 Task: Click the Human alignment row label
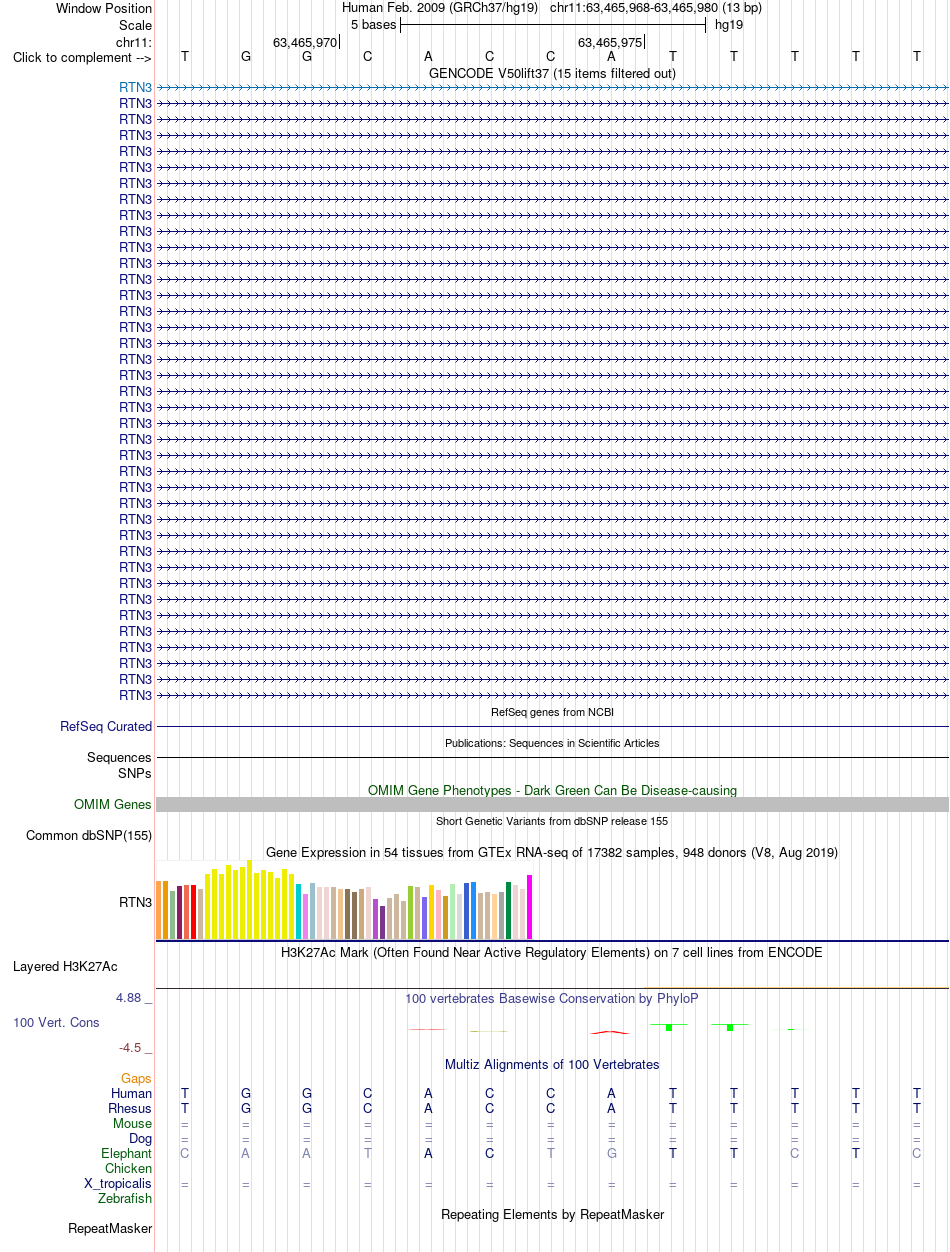[x=132, y=1094]
